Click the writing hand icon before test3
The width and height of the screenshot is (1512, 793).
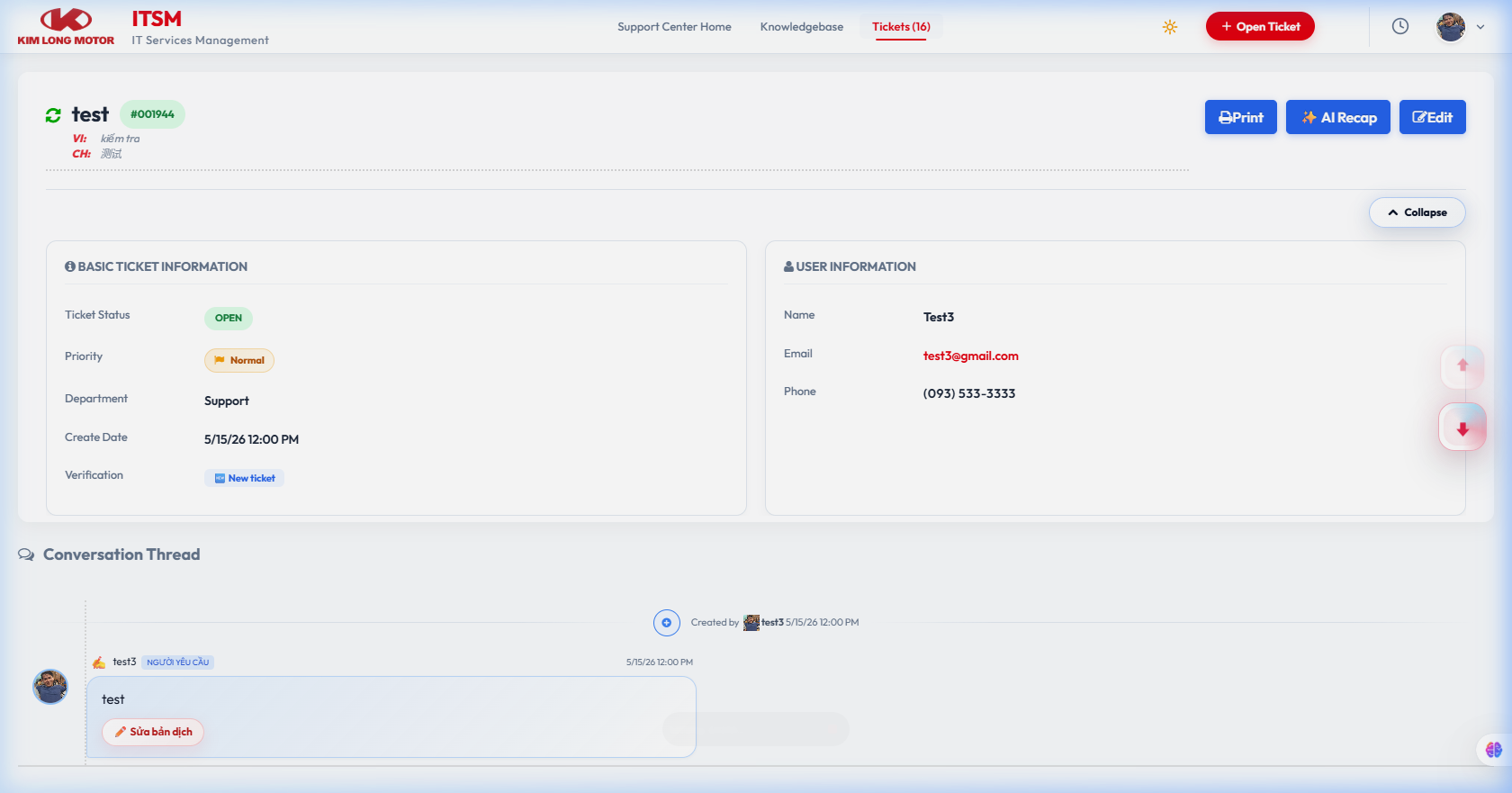click(x=99, y=662)
